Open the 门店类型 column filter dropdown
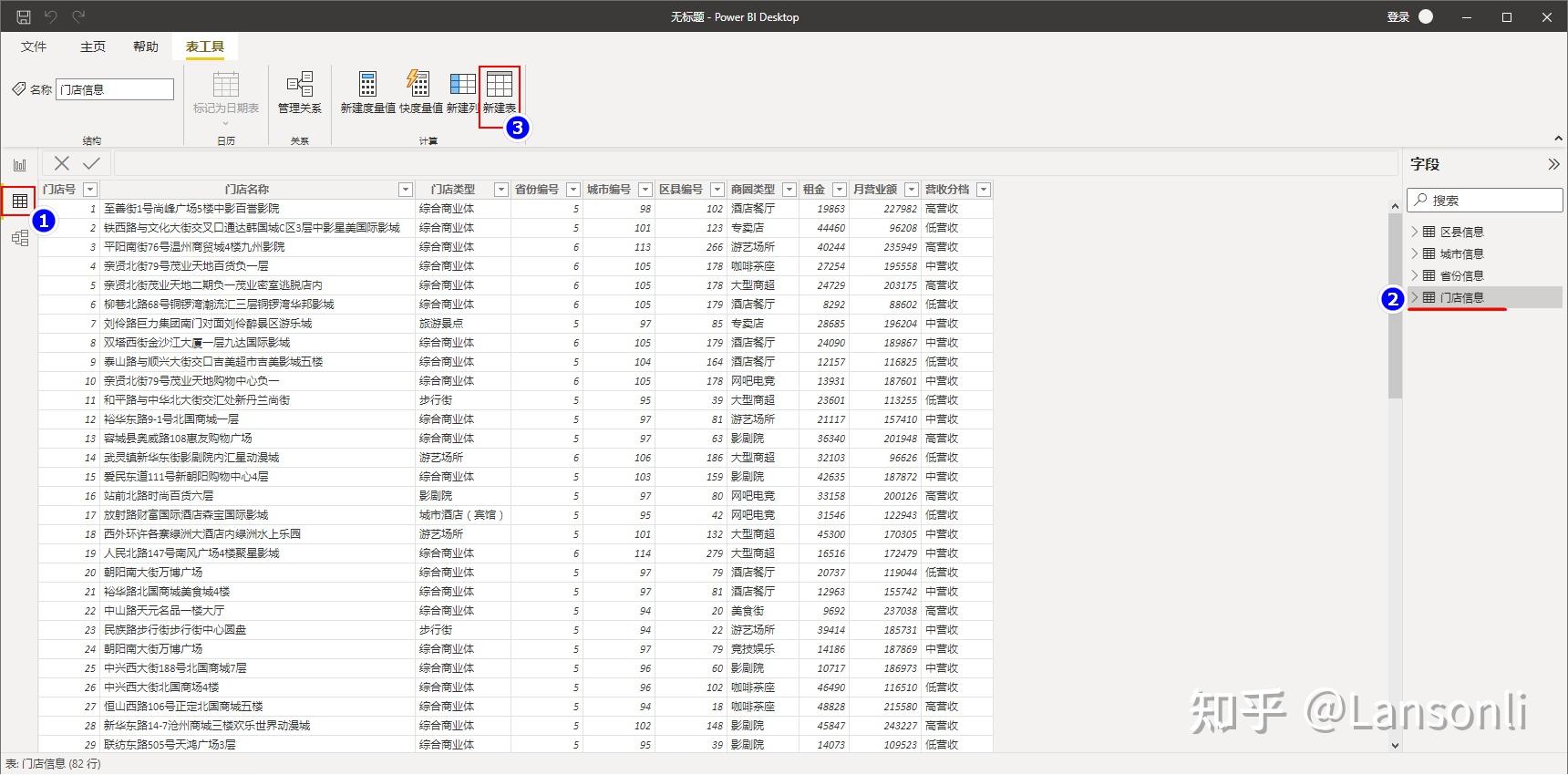Image resolution: width=1568 pixels, height=775 pixels. (x=500, y=190)
